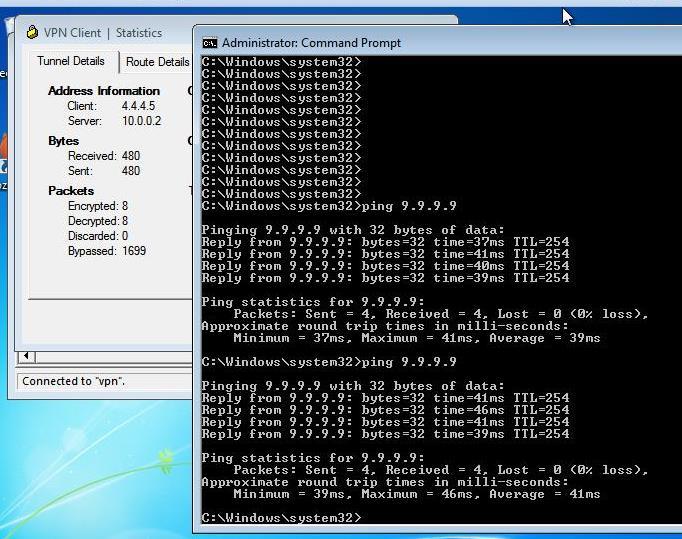
Task: Click the Packets section heading
Action: coord(71,191)
